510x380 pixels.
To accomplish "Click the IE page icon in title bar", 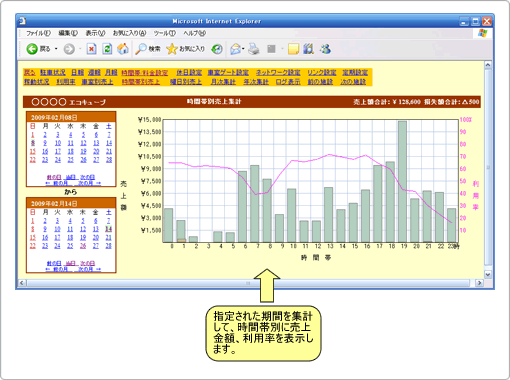I will tap(22, 21).
